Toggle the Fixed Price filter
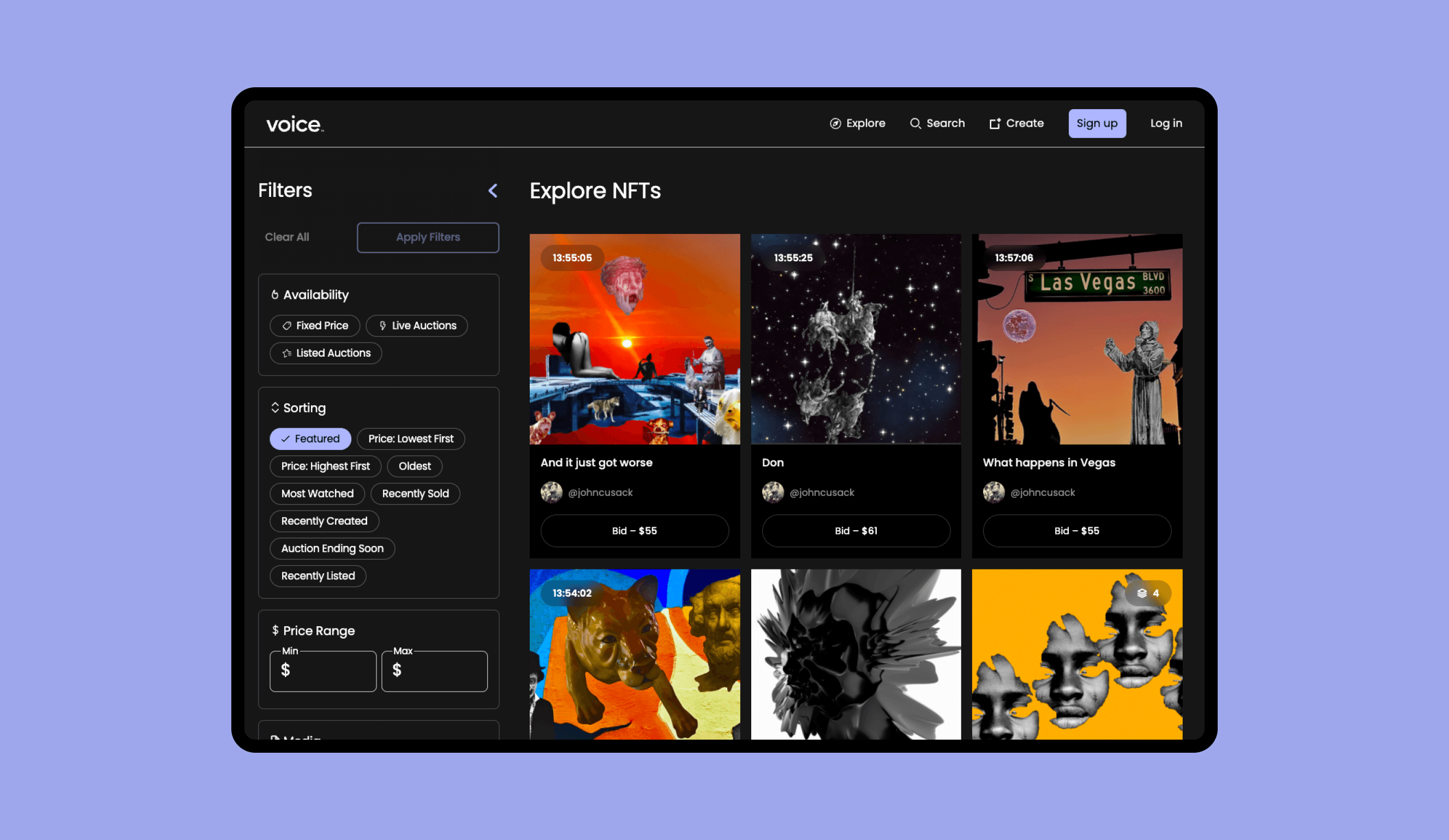 (x=315, y=326)
